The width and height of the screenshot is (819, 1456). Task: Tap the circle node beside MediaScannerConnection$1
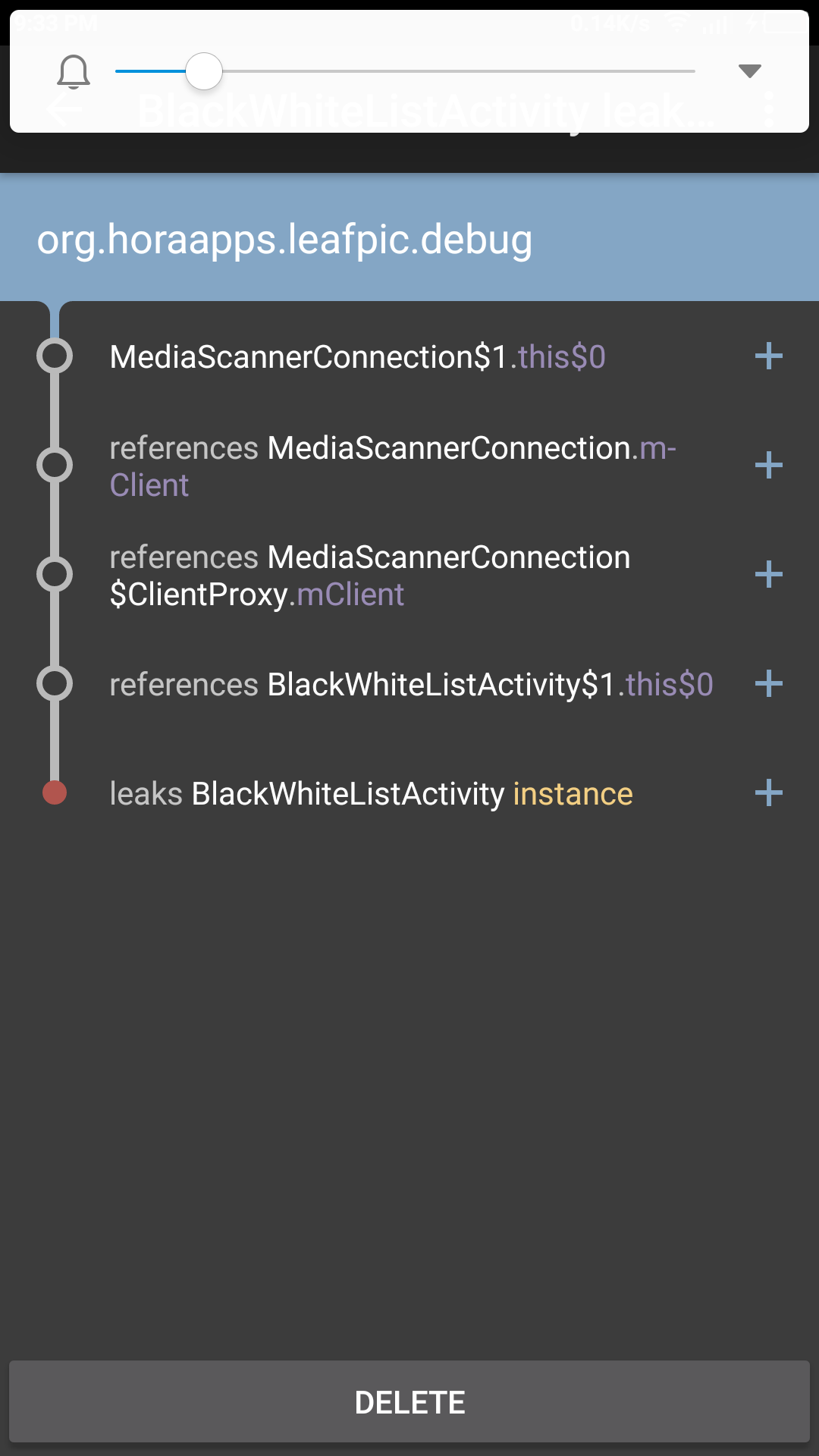coord(54,356)
